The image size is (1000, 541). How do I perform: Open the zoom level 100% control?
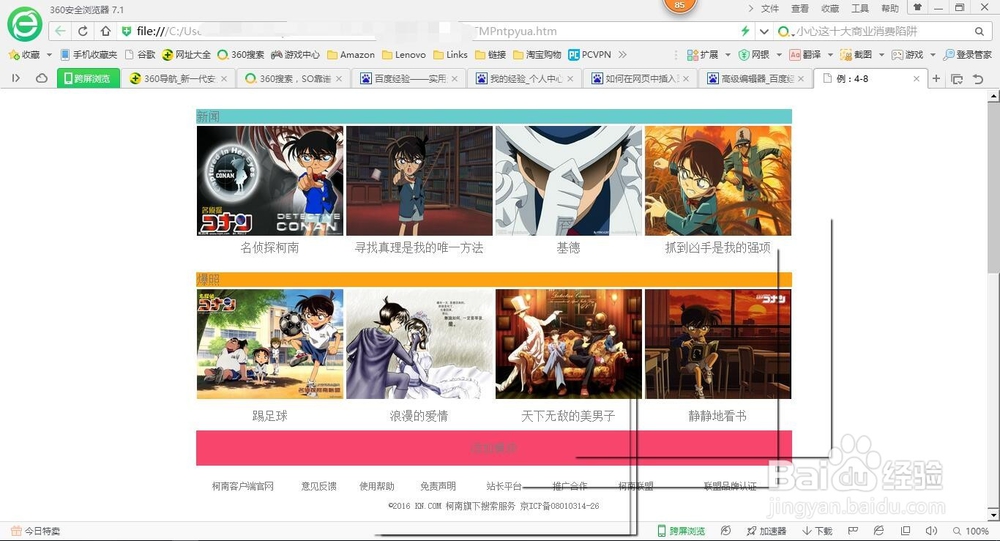point(971,531)
